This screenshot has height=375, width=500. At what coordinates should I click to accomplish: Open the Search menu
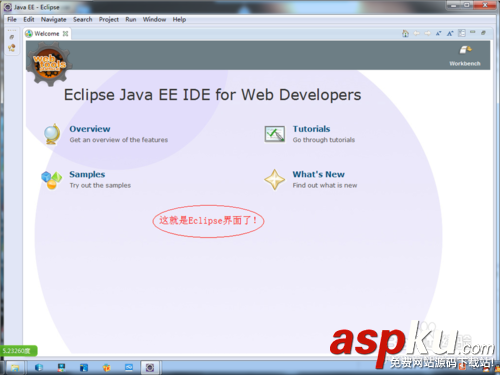(83, 19)
